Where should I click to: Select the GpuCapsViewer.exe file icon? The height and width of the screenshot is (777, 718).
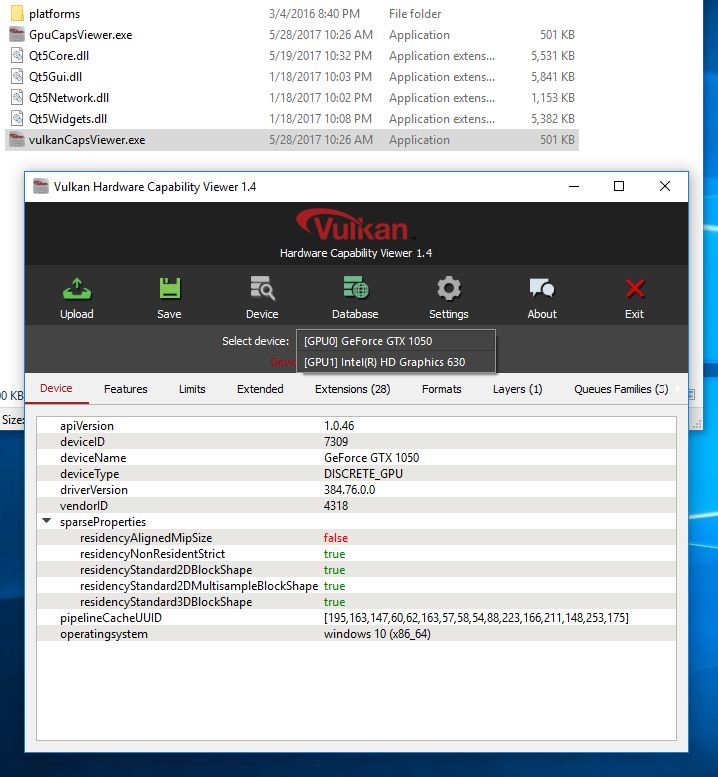(x=17, y=35)
